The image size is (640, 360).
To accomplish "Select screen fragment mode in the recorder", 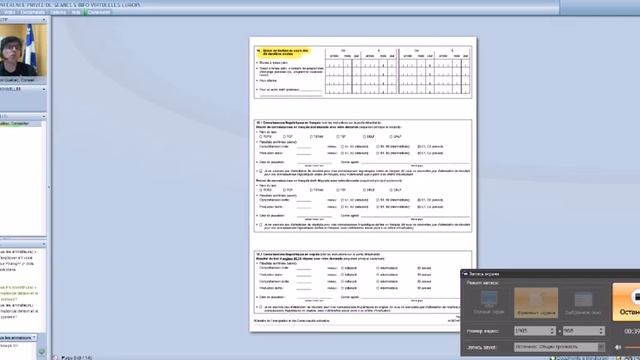I will 536,302.
